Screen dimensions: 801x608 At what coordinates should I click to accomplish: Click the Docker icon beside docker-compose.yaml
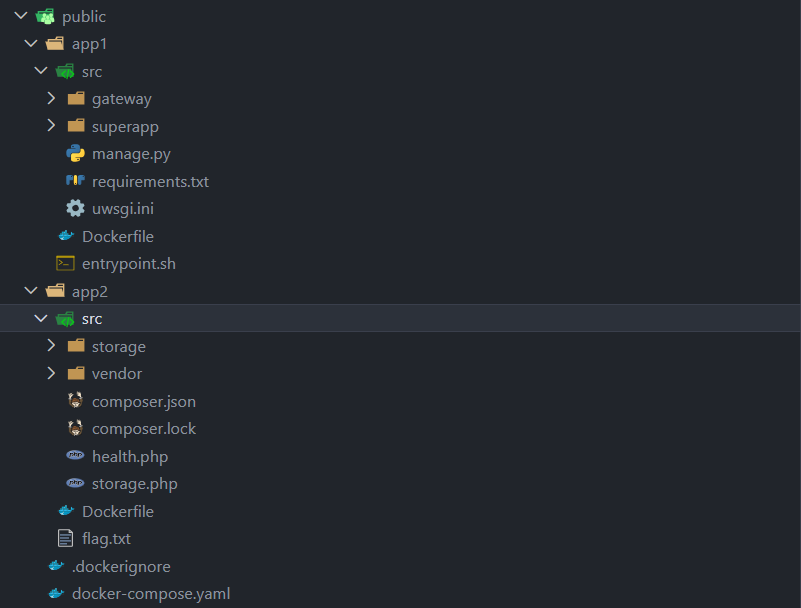click(55, 593)
